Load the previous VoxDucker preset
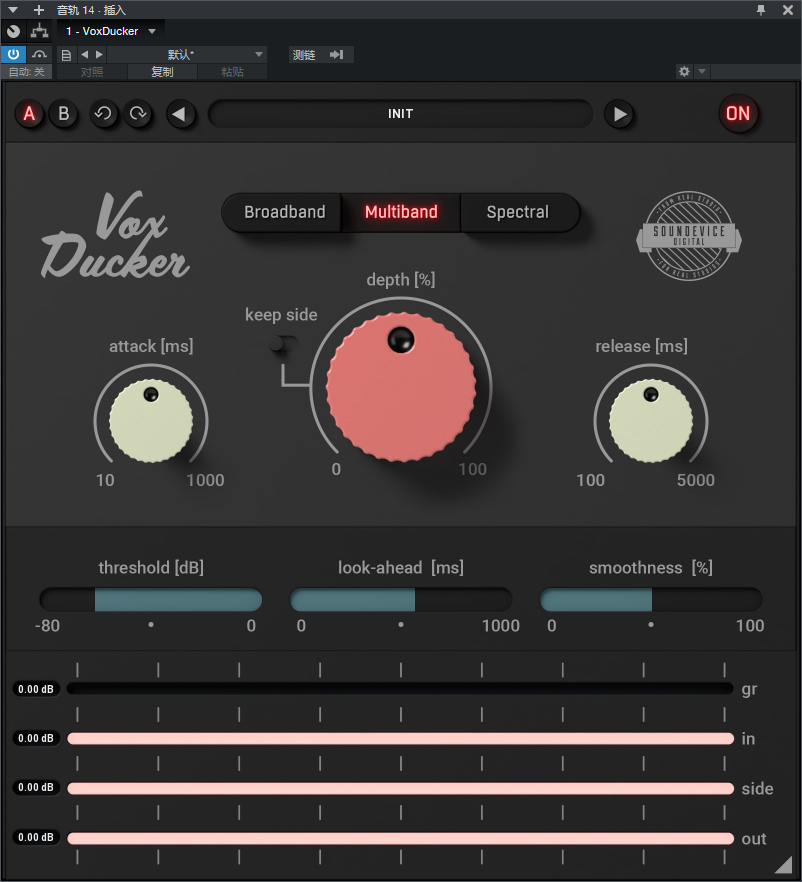802x882 pixels. pos(181,114)
